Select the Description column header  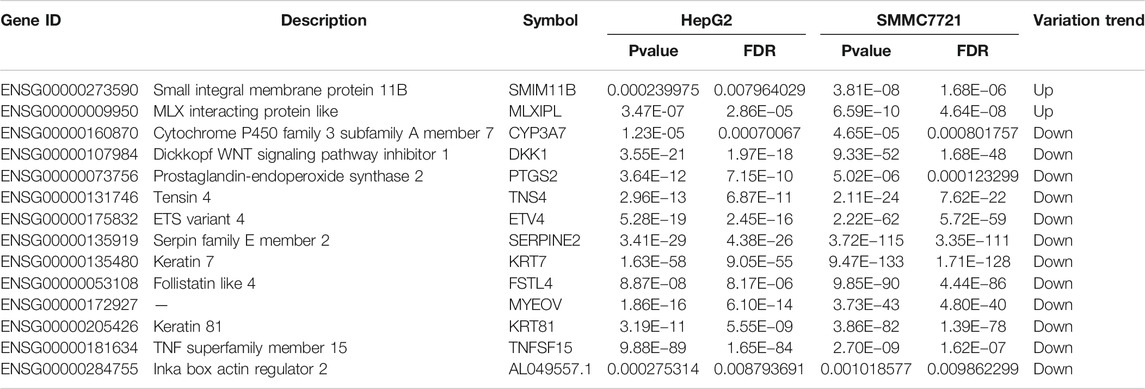(x=323, y=21)
